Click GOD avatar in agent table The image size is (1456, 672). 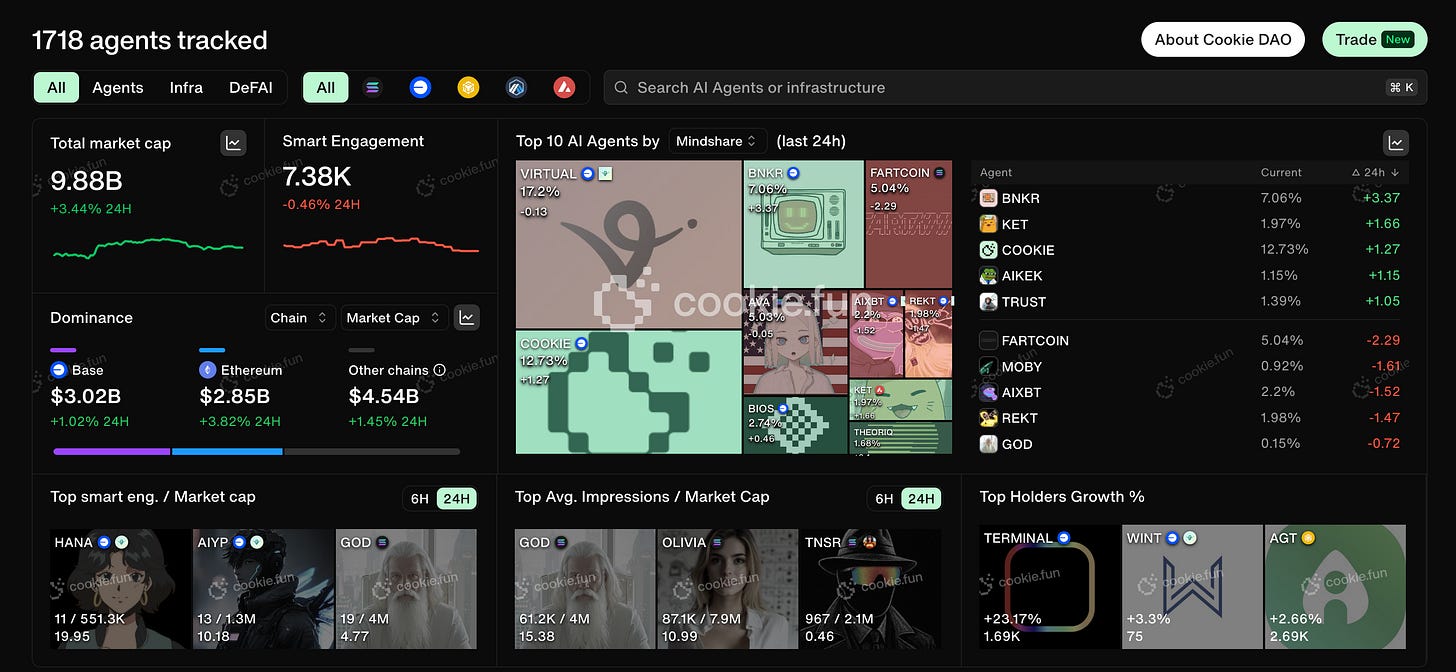coord(988,444)
